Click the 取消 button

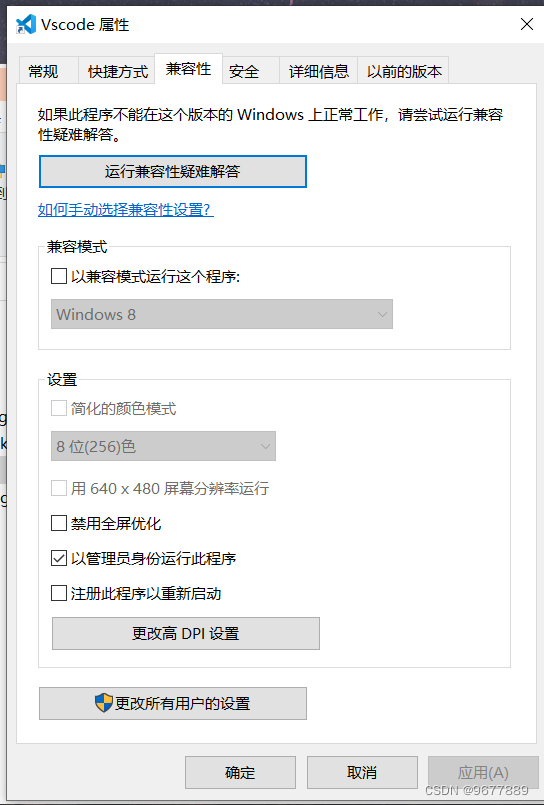[362, 772]
